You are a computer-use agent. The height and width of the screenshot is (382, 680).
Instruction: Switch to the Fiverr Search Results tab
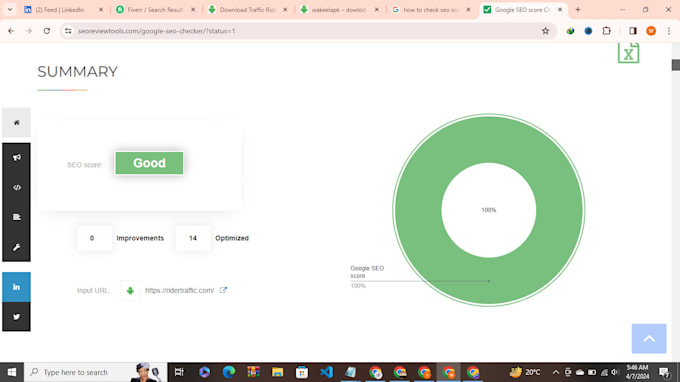tap(155, 10)
